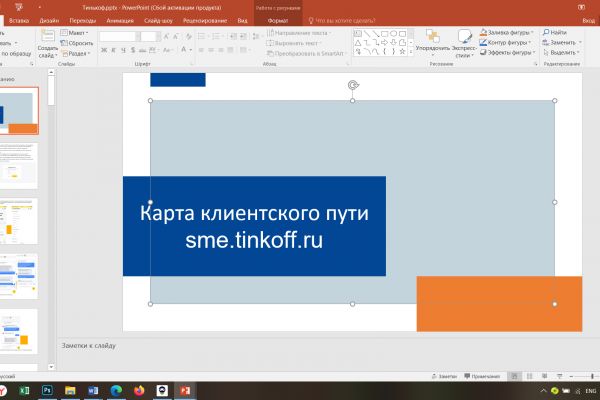Select the first slide thumbnail
The width and height of the screenshot is (600, 400).
[19, 111]
